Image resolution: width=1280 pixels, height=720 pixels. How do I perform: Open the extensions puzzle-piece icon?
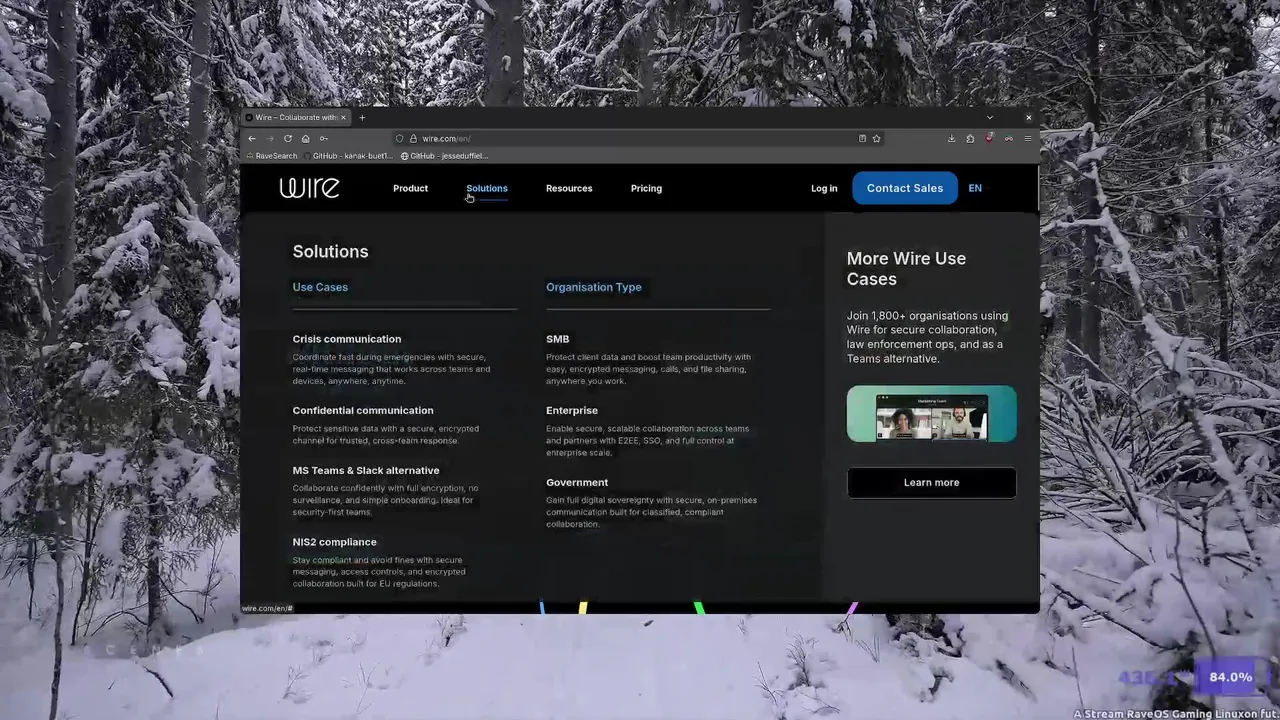click(970, 138)
